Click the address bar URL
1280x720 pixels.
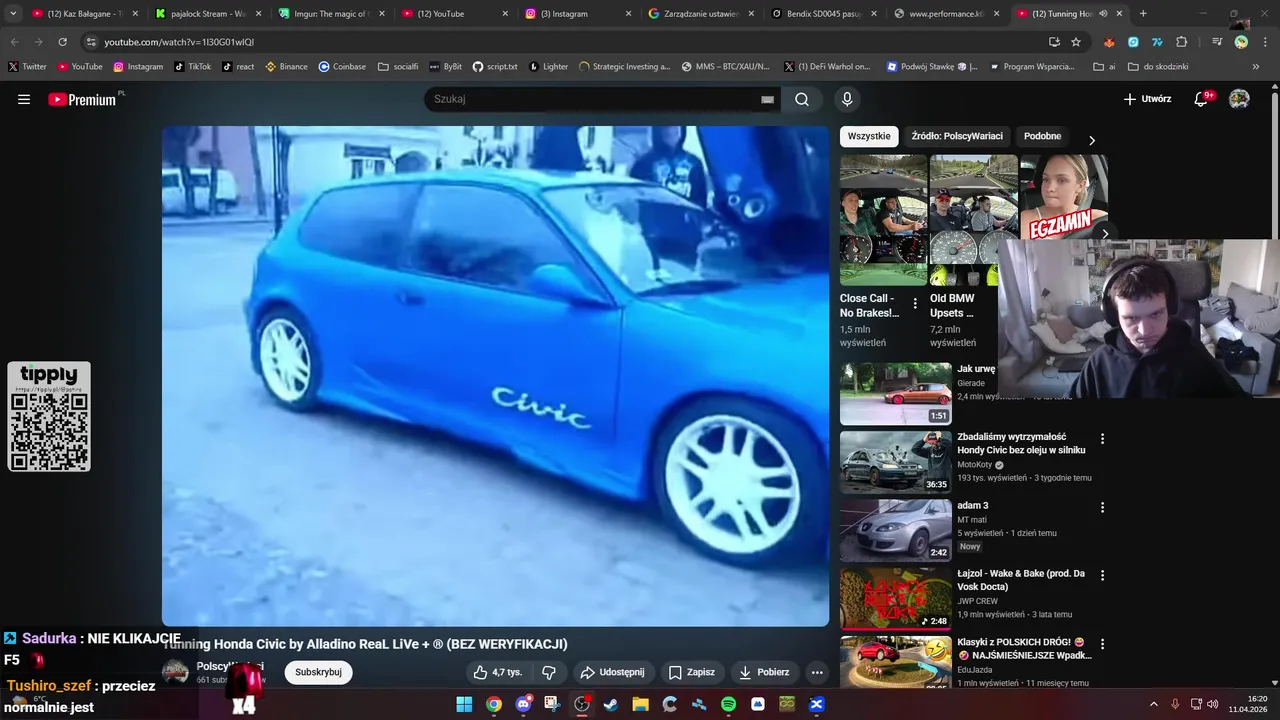[179, 42]
